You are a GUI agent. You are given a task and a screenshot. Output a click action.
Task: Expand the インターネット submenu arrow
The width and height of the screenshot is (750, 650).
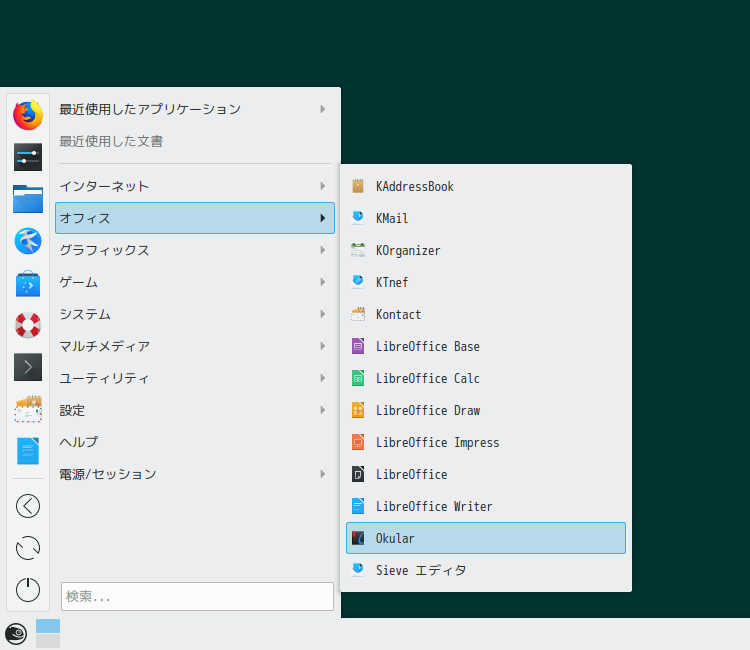323,186
